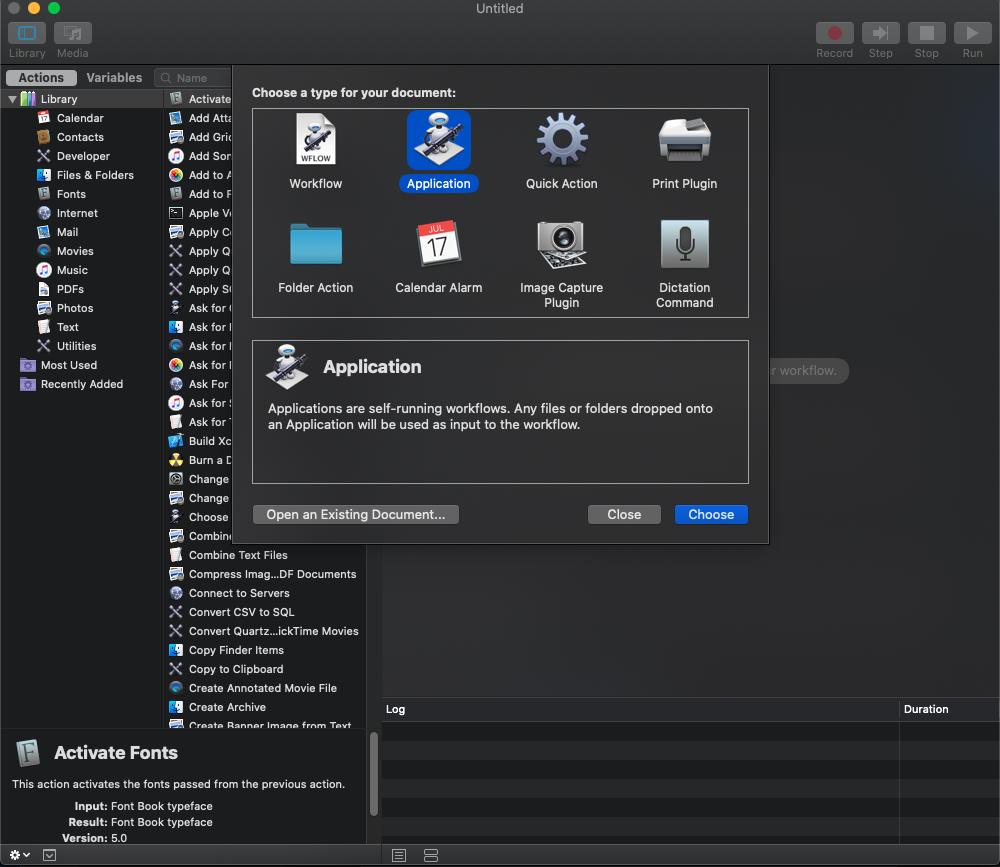The image size is (1000, 867).
Task: Select Utilities category in library
Action: tap(77, 346)
